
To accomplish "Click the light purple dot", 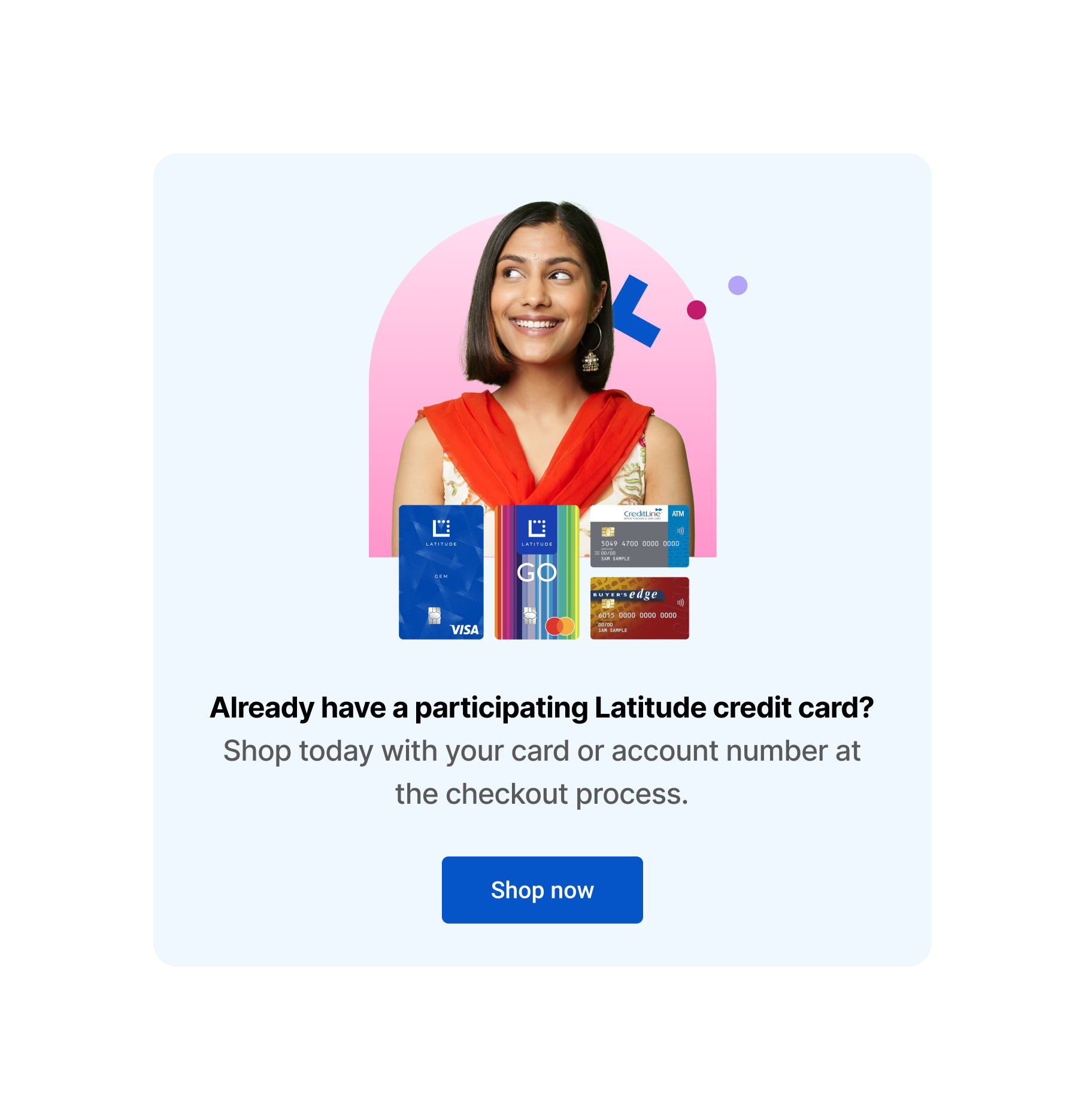I will [x=738, y=285].
